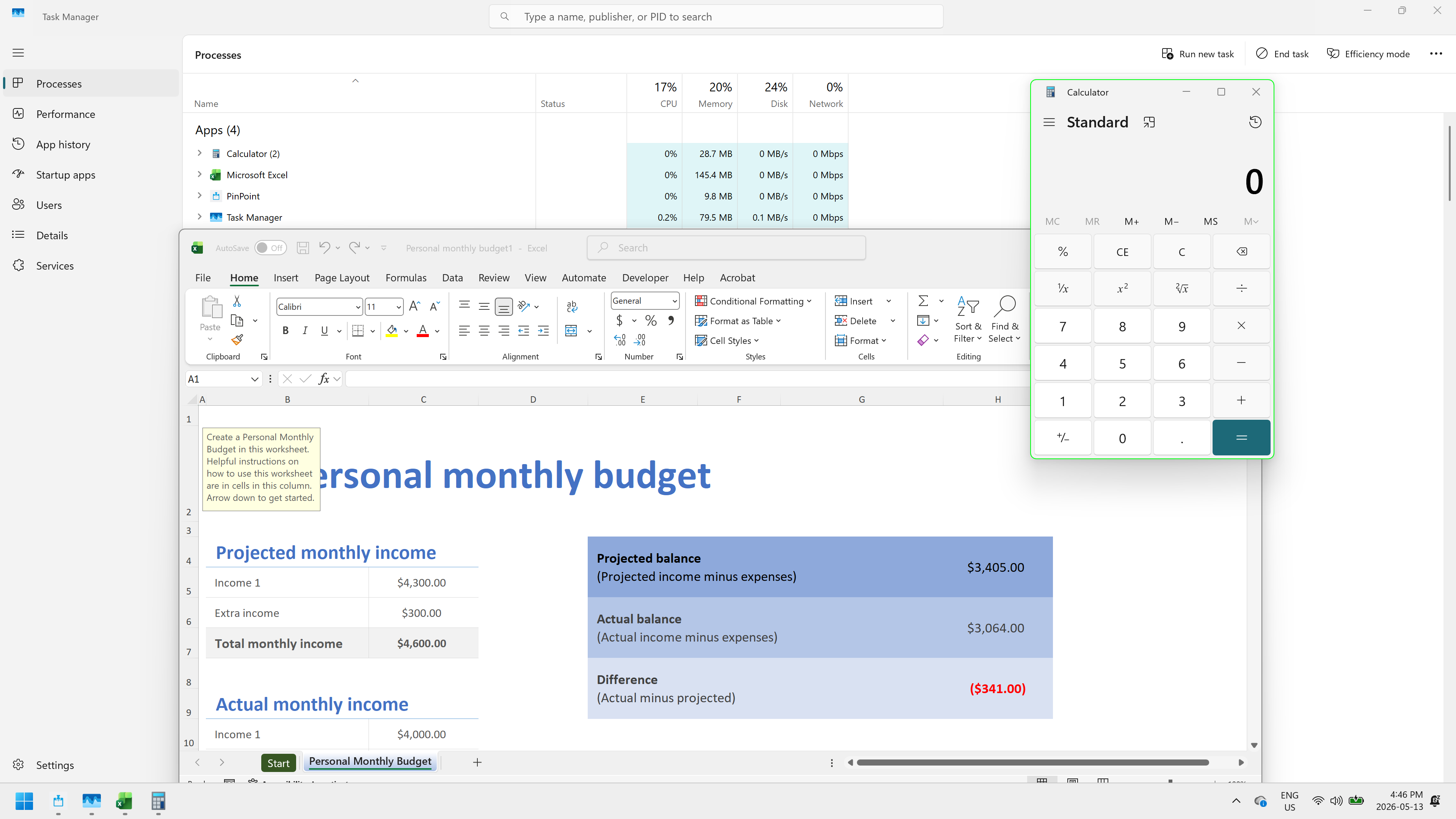Screen dimensions: 1456x819
Task: Click the AutoSum sigma icon
Action: point(923,301)
